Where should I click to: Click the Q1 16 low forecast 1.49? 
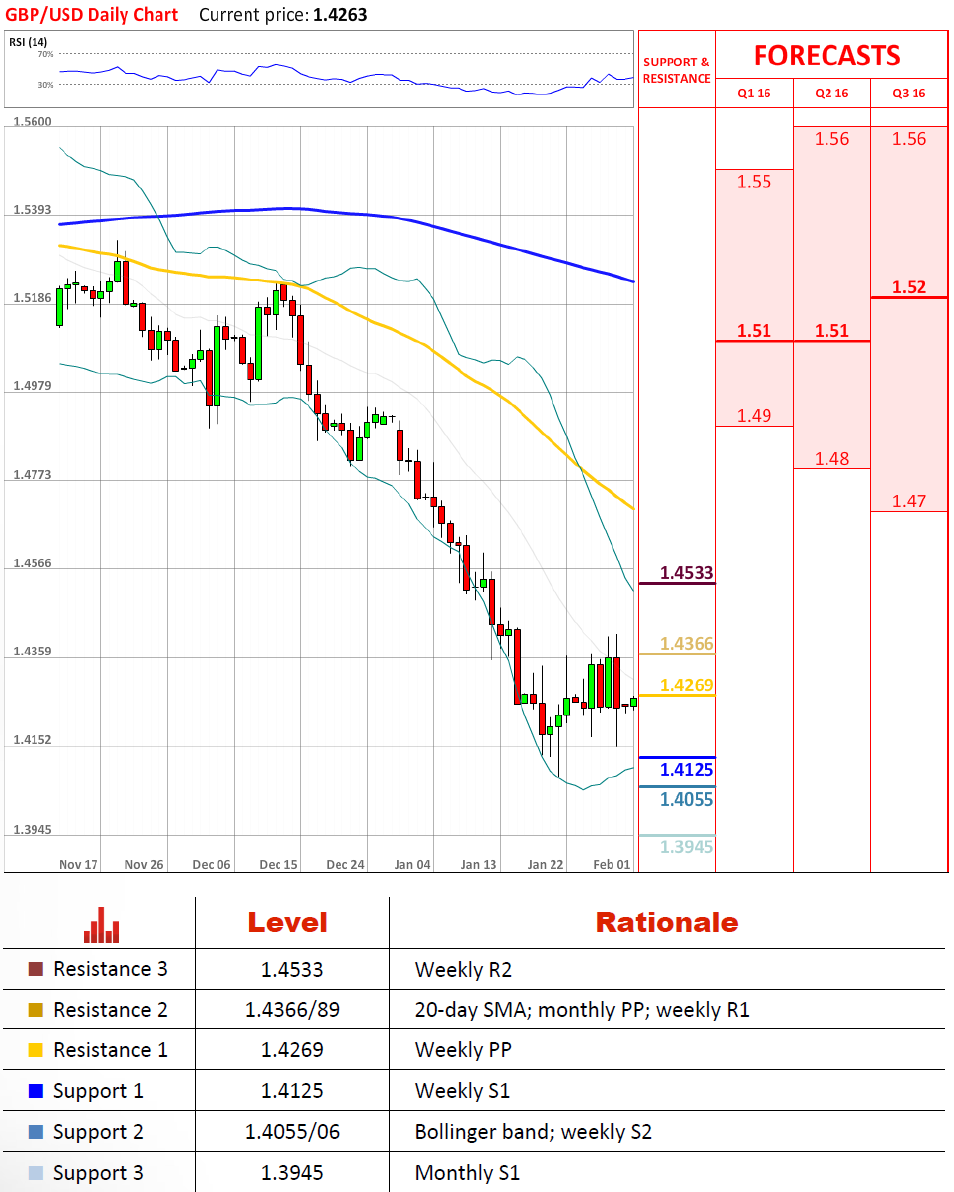click(x=754, y=416)
